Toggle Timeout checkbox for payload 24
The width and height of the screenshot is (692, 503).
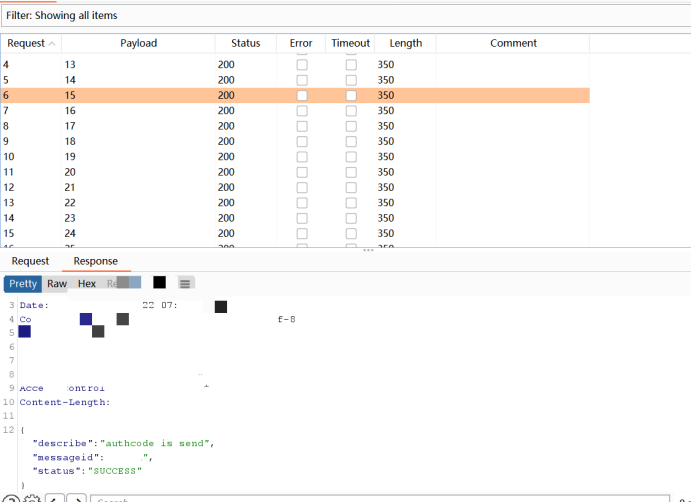click(x=351, y=233)
